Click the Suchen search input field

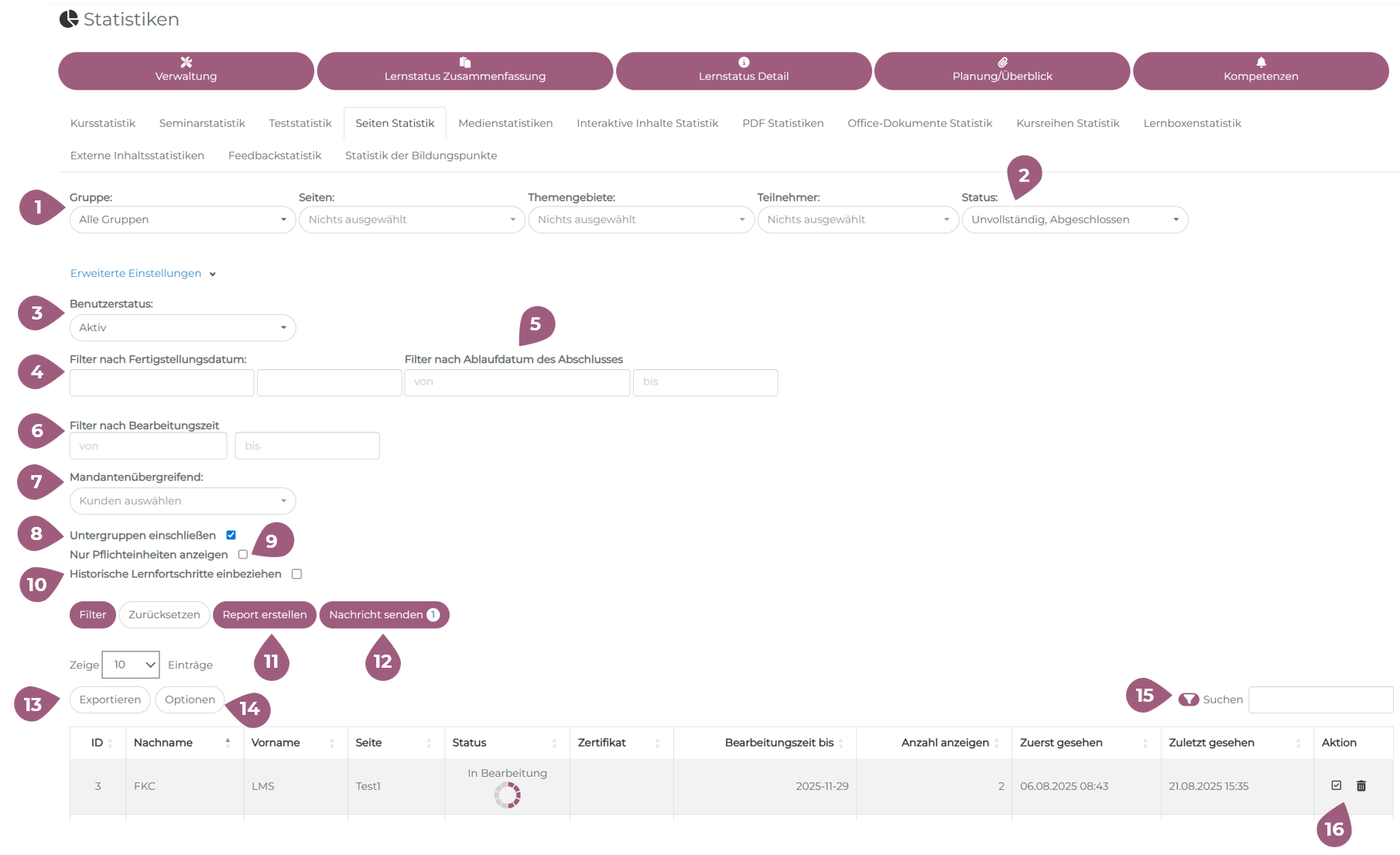(1320, 700)
